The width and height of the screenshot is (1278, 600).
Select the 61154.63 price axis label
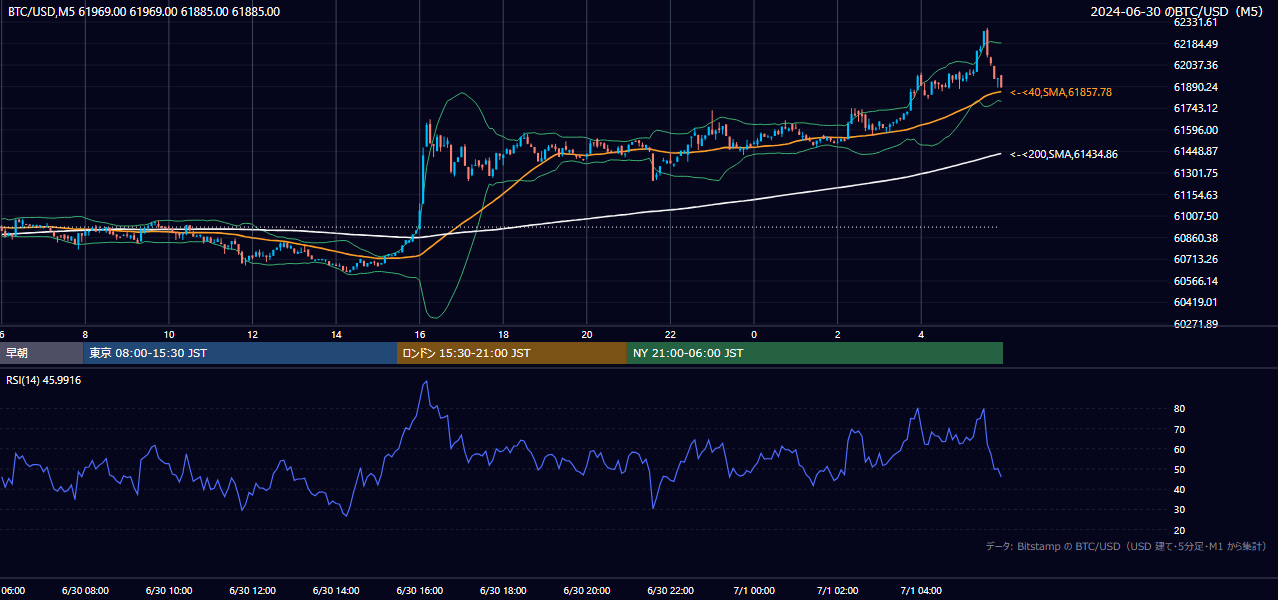point(1195,195)
